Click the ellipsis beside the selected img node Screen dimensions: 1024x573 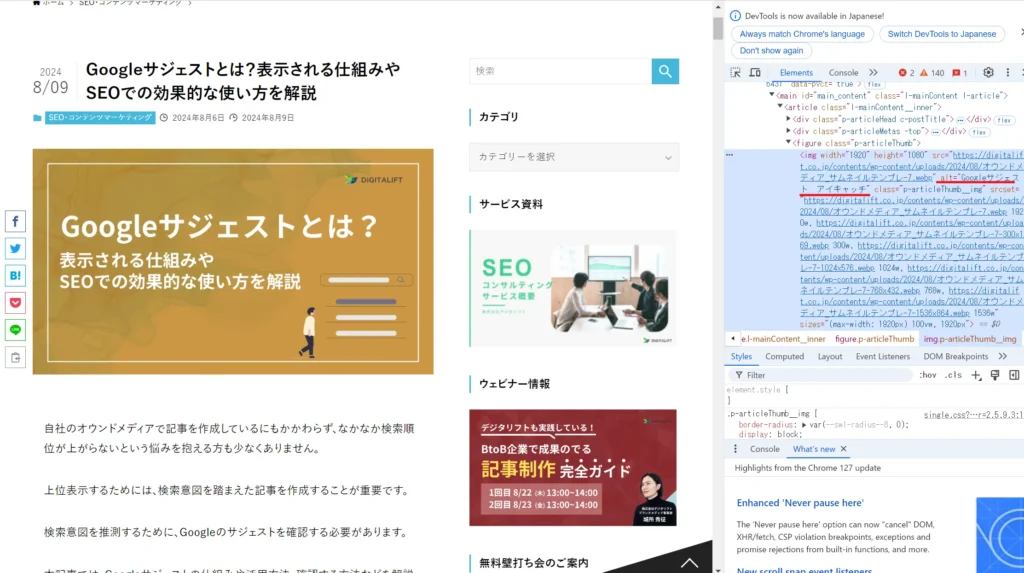pyautogui.click(x=729, y=155)
